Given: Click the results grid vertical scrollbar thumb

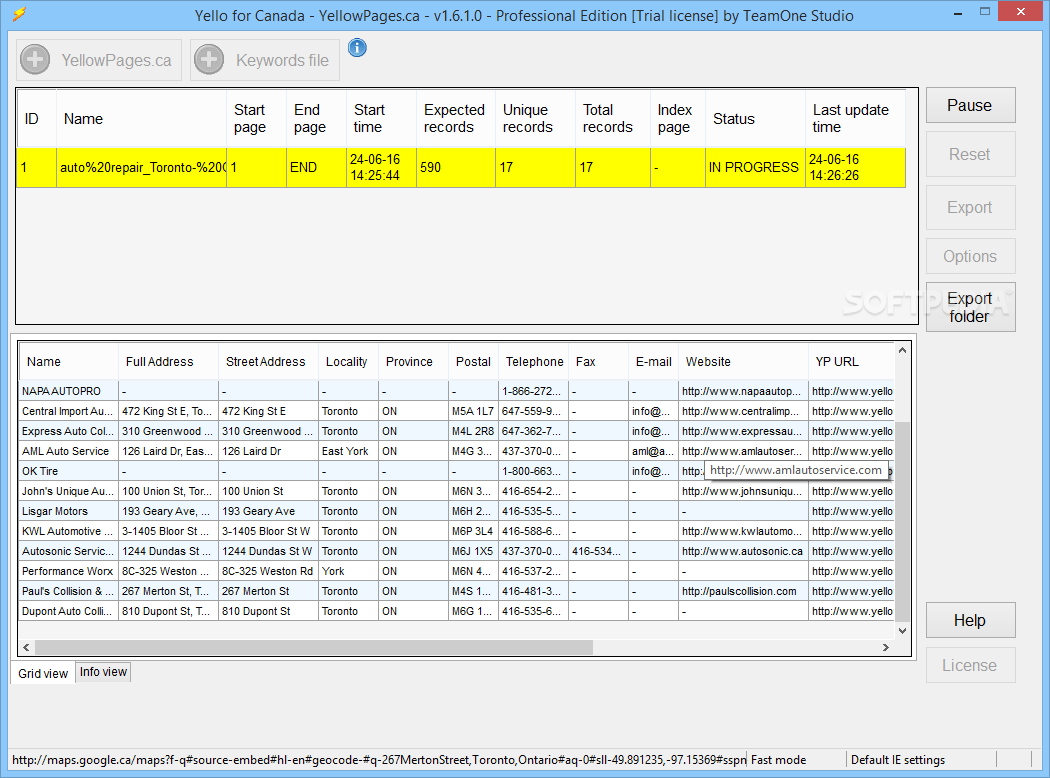Looking at the screenshot, I should pyautogui.click(x=903, y=521).
